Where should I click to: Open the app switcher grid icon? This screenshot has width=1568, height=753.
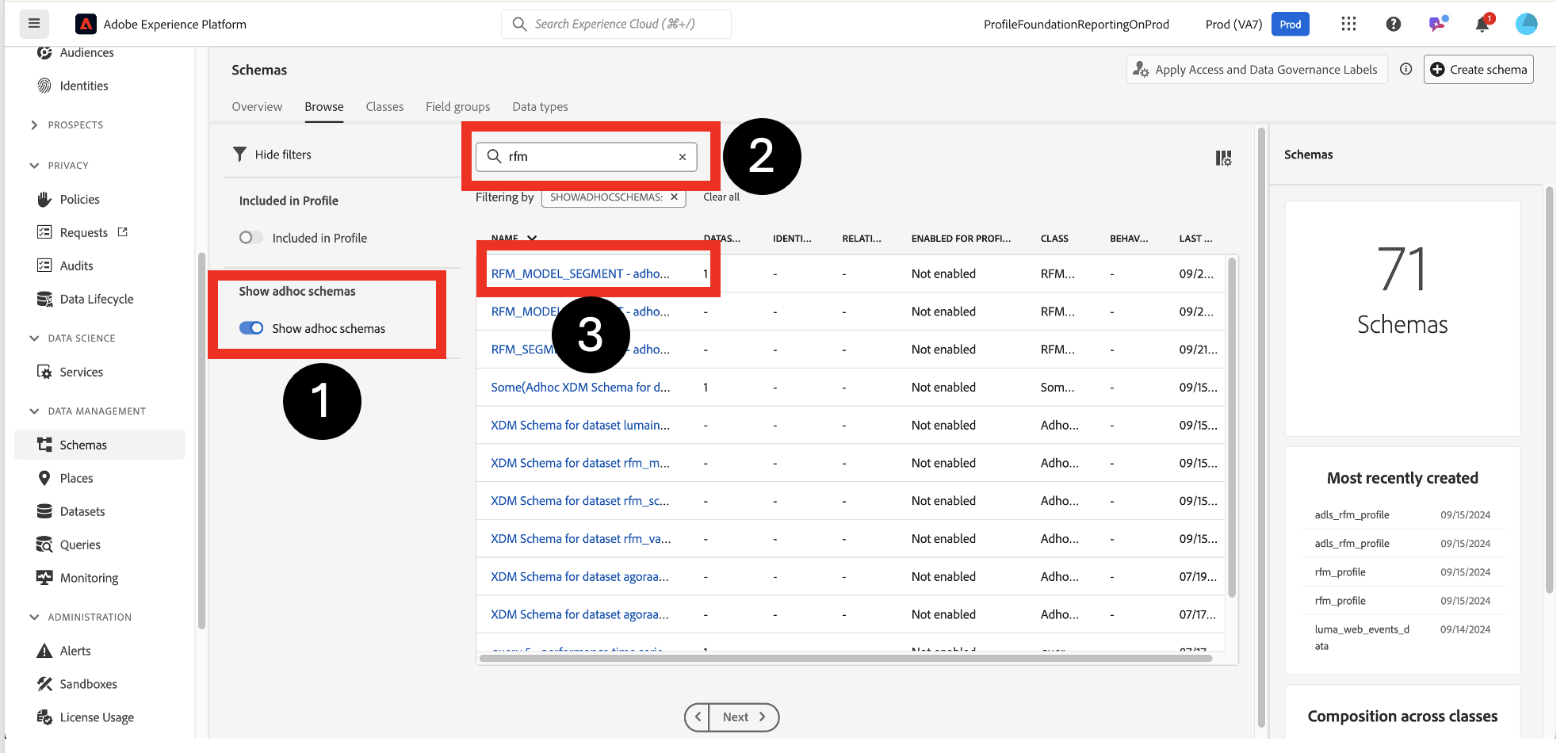coord(1348,24)
